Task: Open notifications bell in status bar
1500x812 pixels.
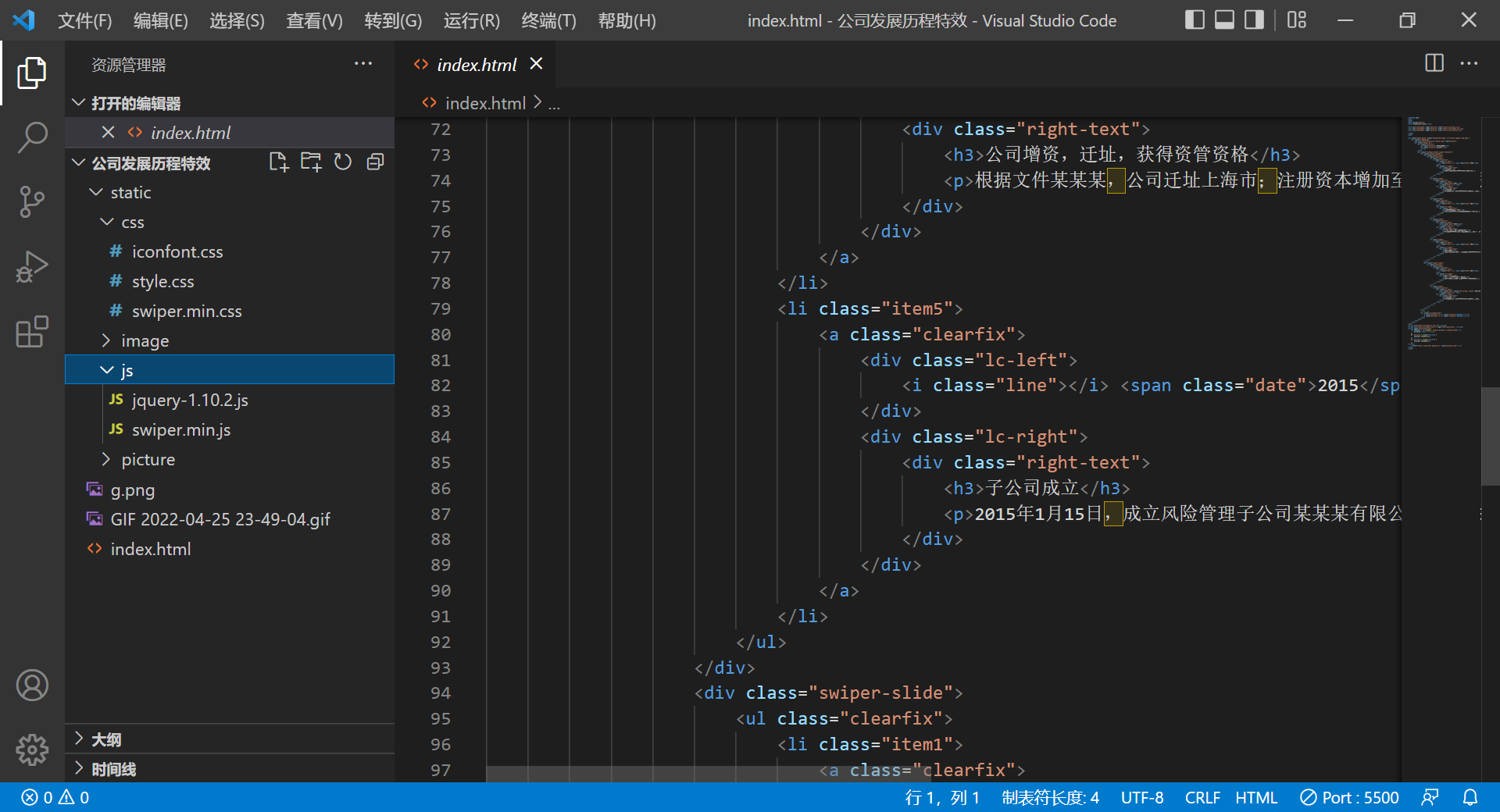Action: coord(1470,797)
